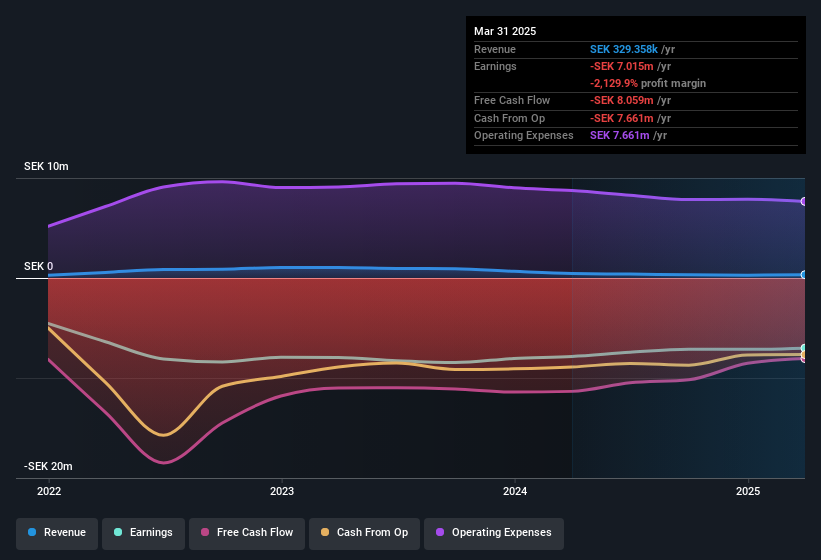
Task: Click the -SEK 20m axis label
Action: pyautogui.click(x=48, y=466)
